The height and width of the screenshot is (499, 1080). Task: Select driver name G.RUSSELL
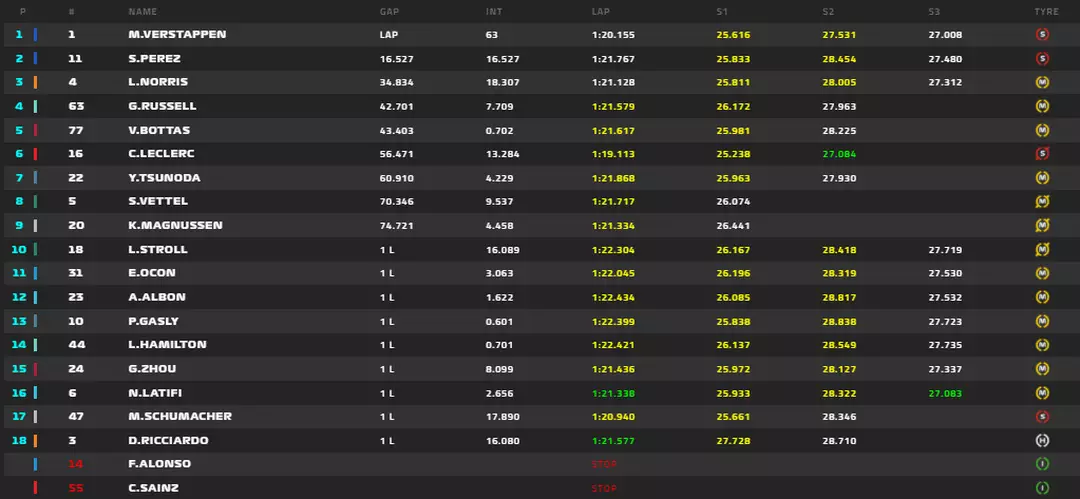(162, 106)
